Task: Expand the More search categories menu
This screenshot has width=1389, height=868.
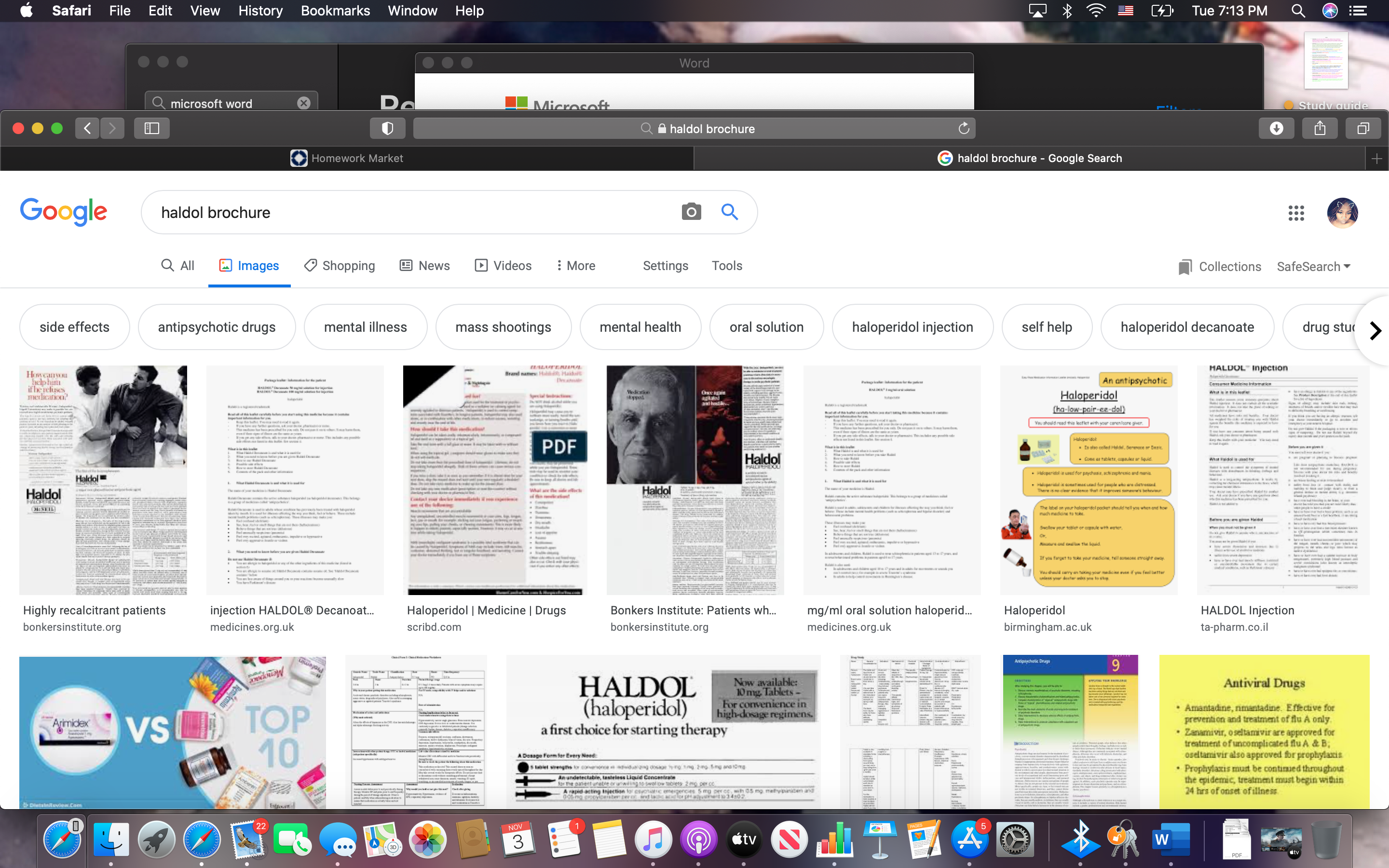Action: 576,266
